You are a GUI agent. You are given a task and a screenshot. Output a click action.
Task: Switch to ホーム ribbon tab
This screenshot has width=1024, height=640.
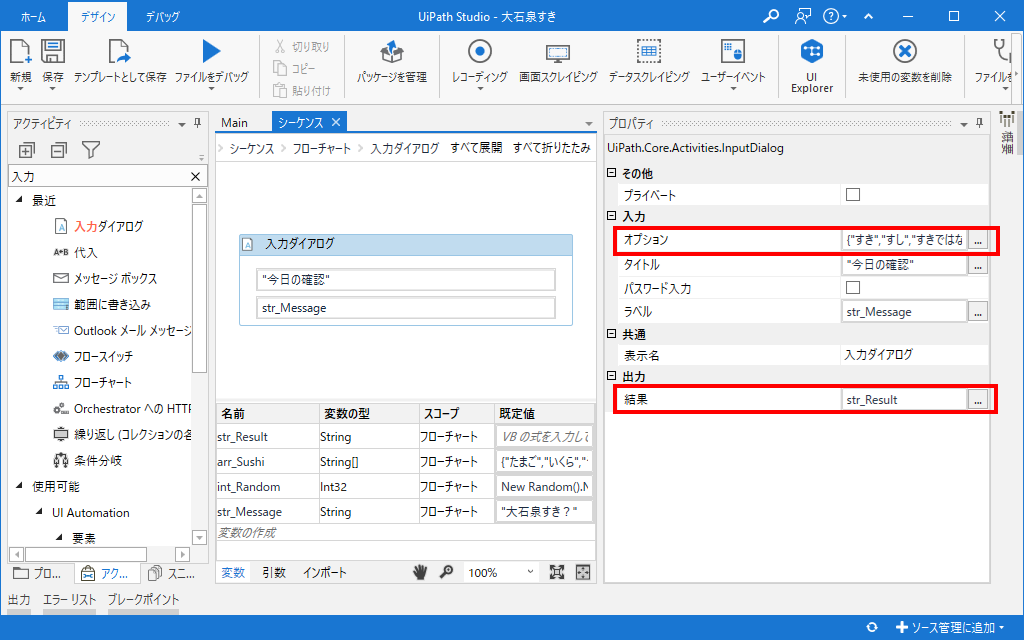33,16
